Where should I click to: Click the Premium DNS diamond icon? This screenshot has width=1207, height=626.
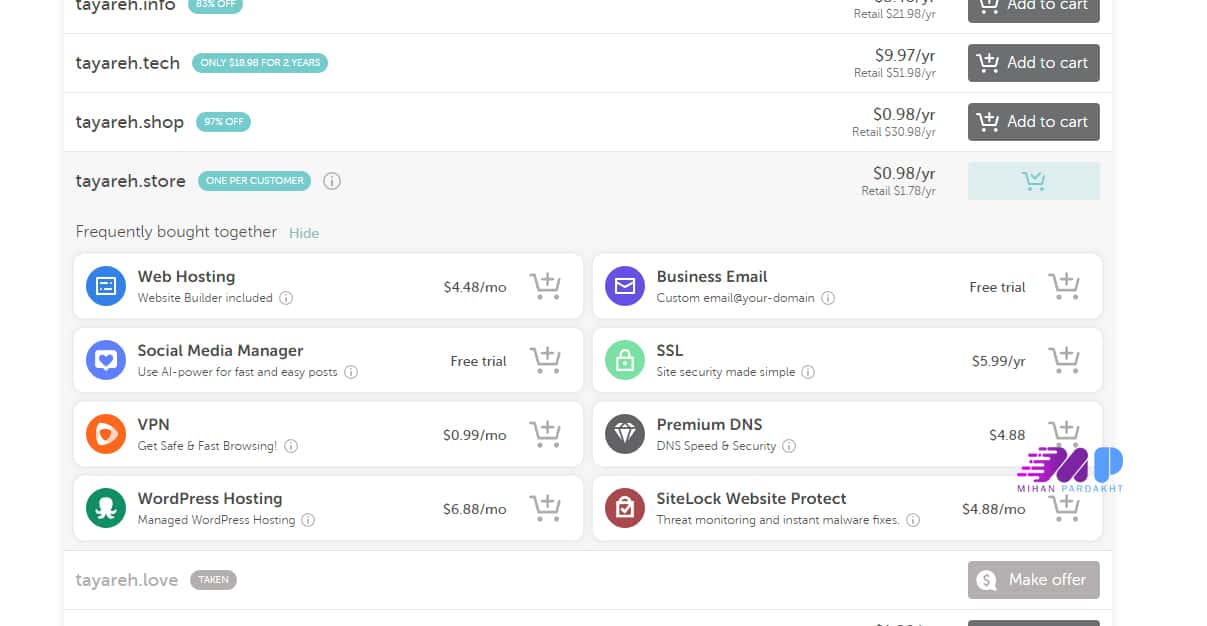[x=625, y=434]
